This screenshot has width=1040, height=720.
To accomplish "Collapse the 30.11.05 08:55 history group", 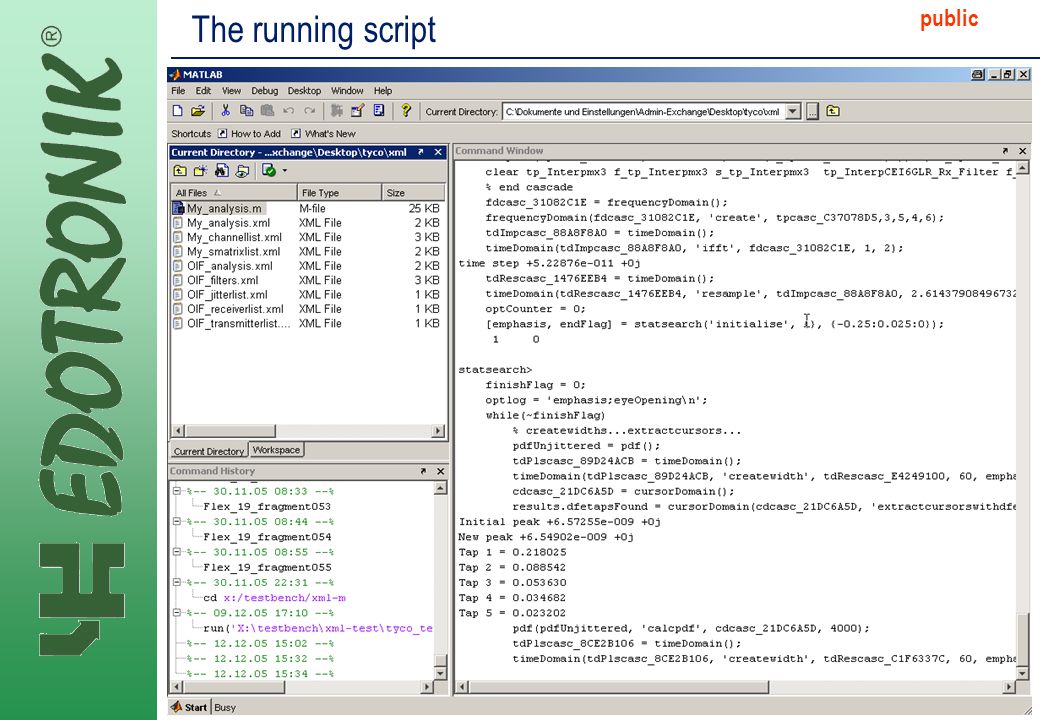I will pos(177,552).
